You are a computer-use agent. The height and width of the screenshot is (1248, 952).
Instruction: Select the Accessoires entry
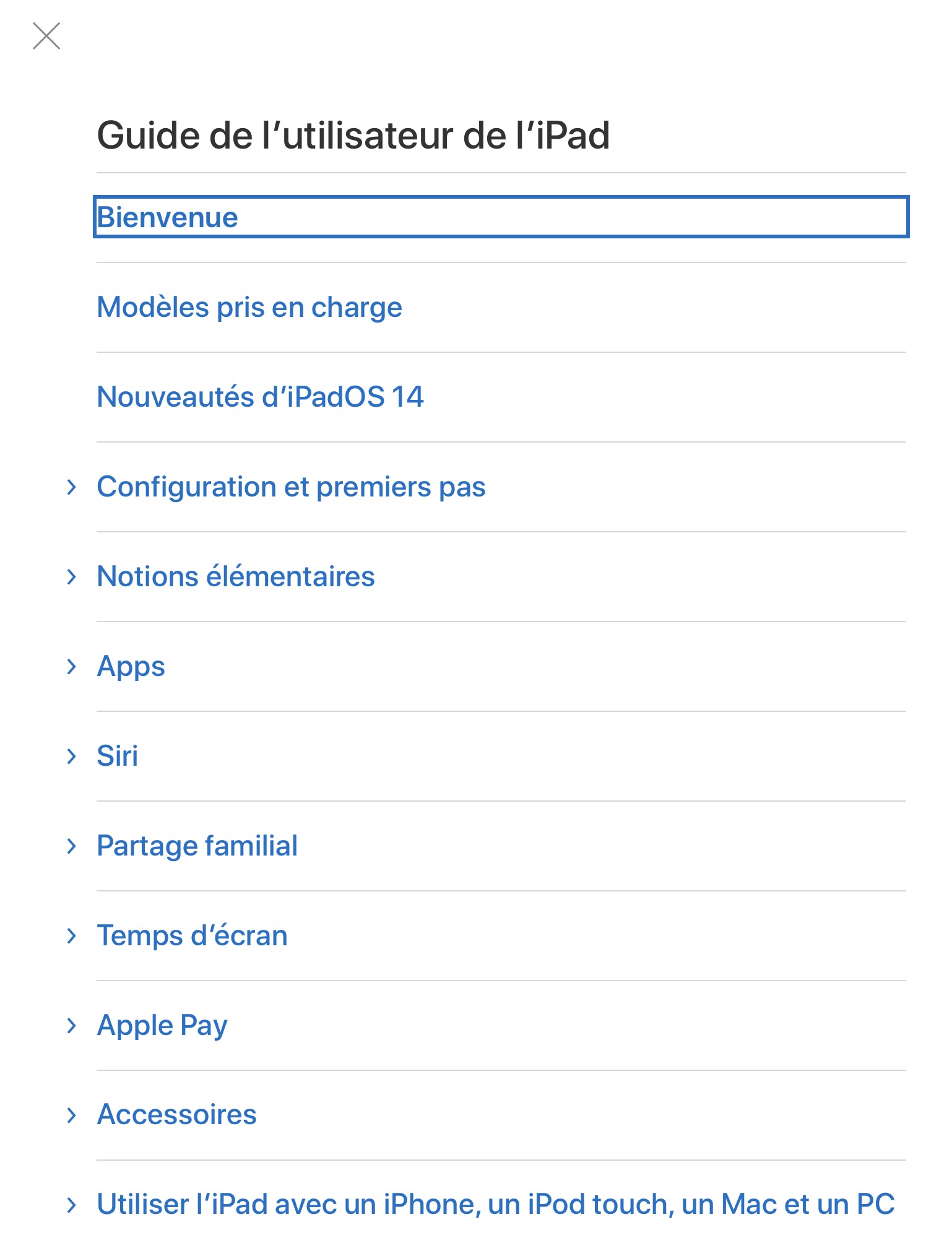[176, 1115]
